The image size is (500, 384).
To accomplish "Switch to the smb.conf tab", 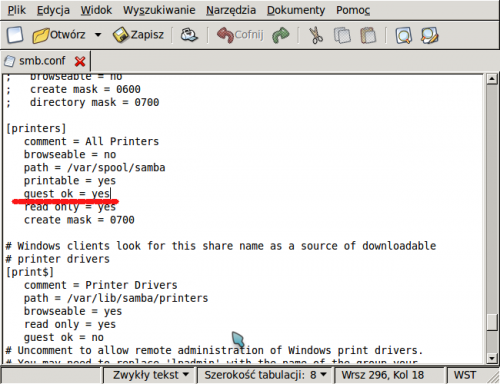I will (x=42, y=61).
